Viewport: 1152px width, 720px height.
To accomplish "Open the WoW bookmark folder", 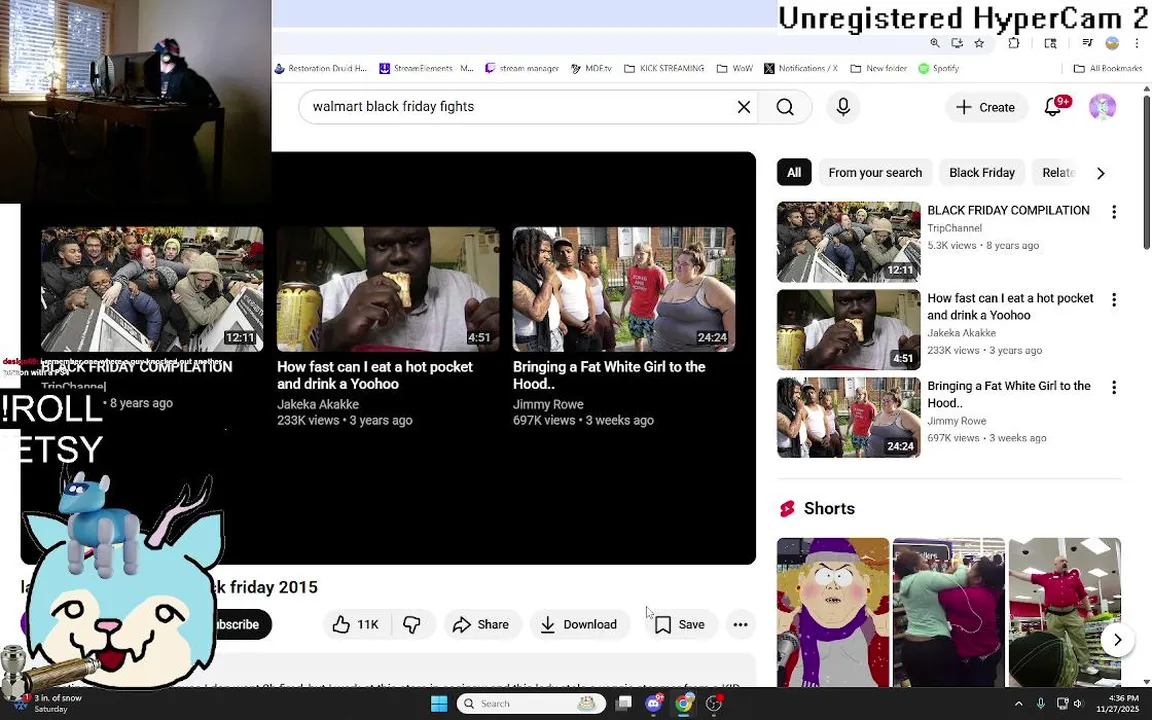I will point(735,68).
